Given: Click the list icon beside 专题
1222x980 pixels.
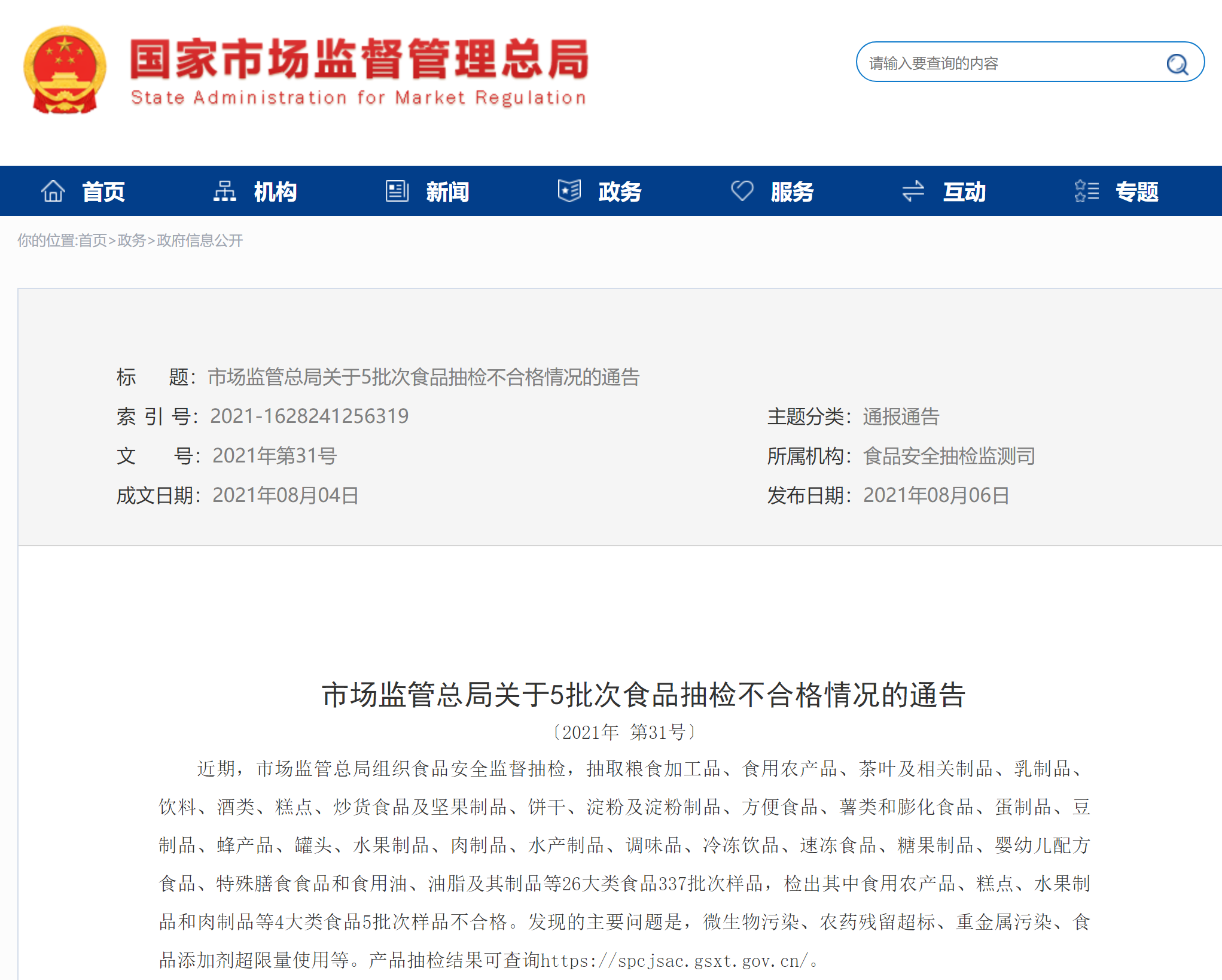Looking at the screenshot, I should pyautogui.click(x=1086, y=191).
